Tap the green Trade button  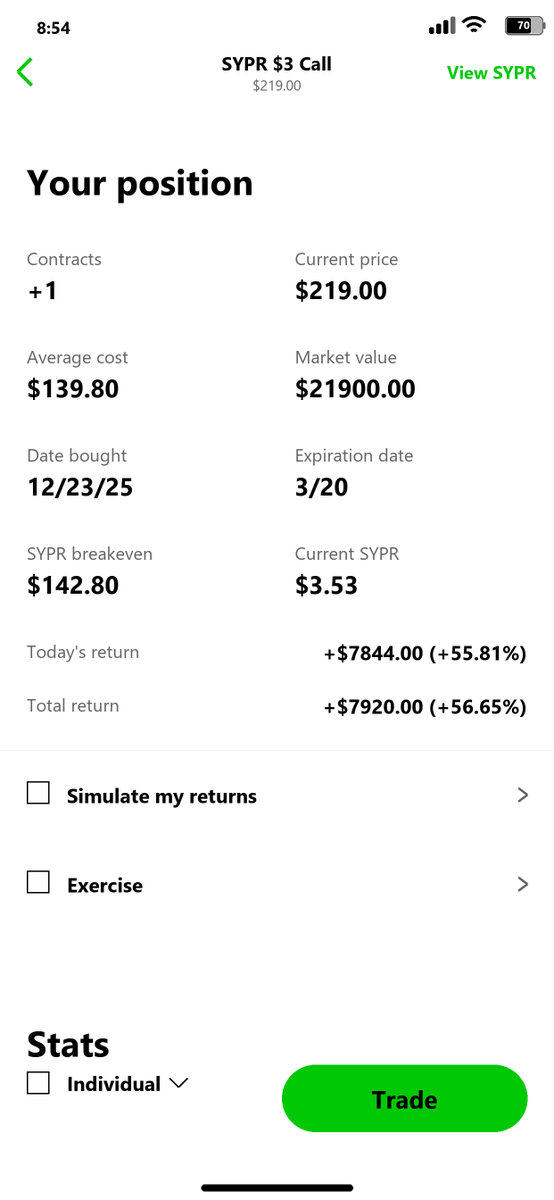pyautogui.click(x=404, y=1099)
